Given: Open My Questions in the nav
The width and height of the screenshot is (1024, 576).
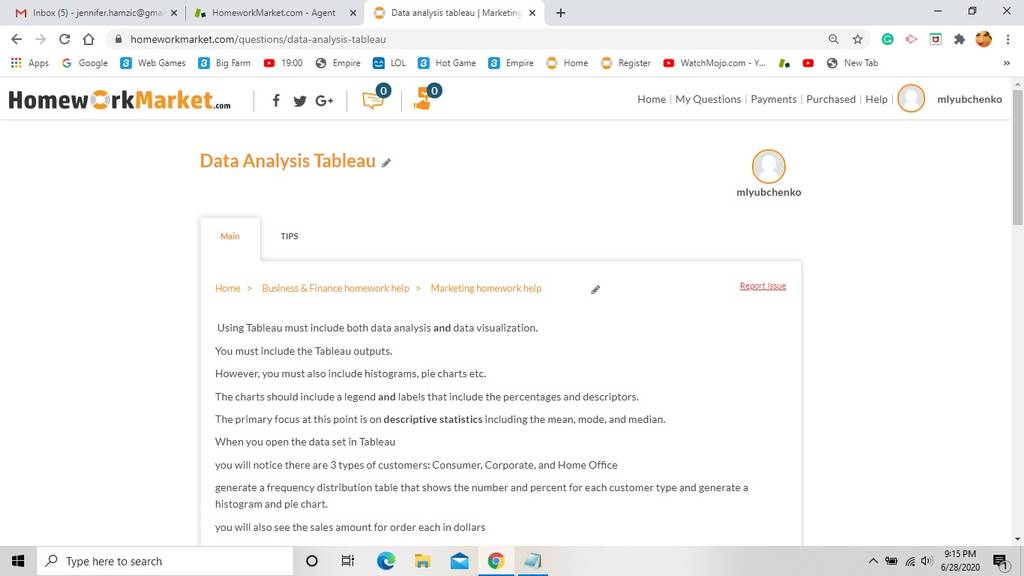Looking at the screenshot, I should point(708,99).
